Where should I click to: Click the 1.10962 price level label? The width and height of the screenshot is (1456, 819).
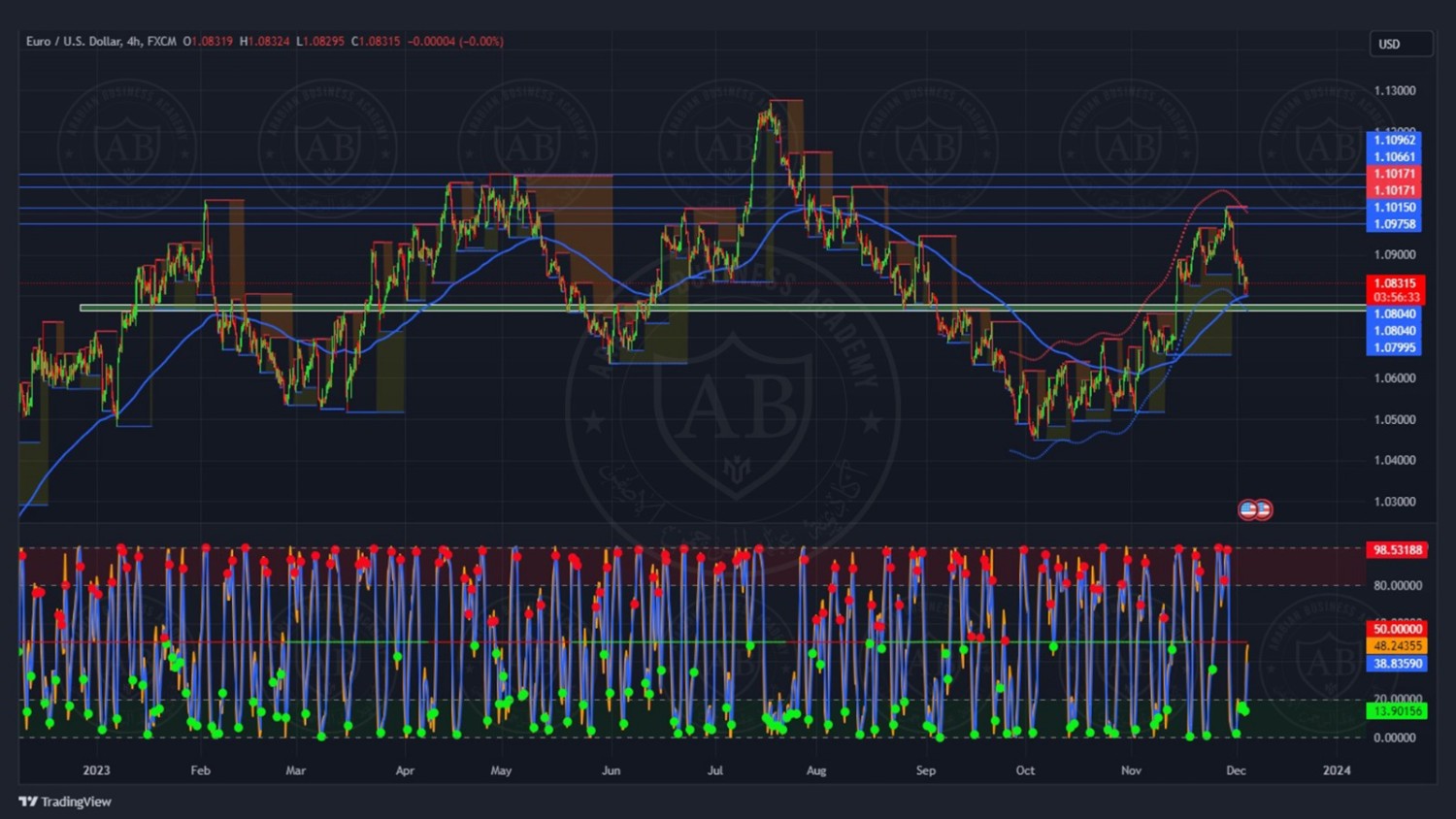pos(1394,140)
